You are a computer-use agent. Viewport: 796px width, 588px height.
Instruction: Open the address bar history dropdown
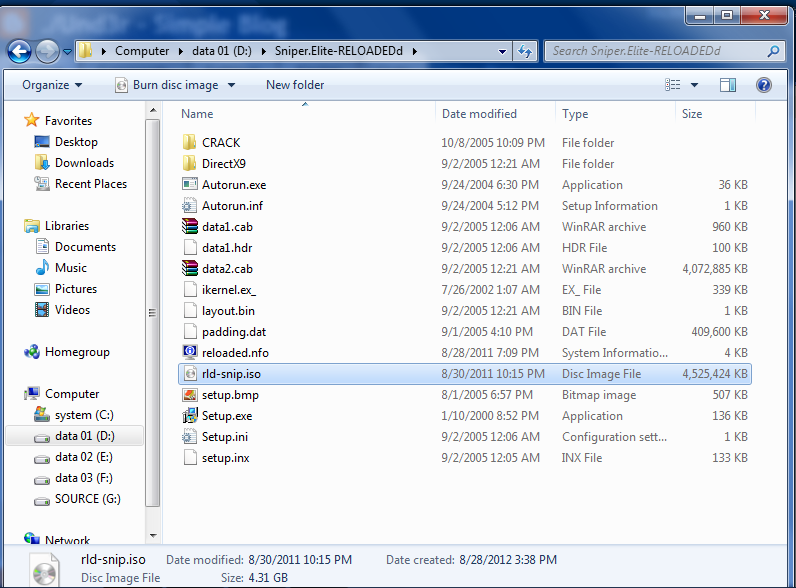pos(502,51)
